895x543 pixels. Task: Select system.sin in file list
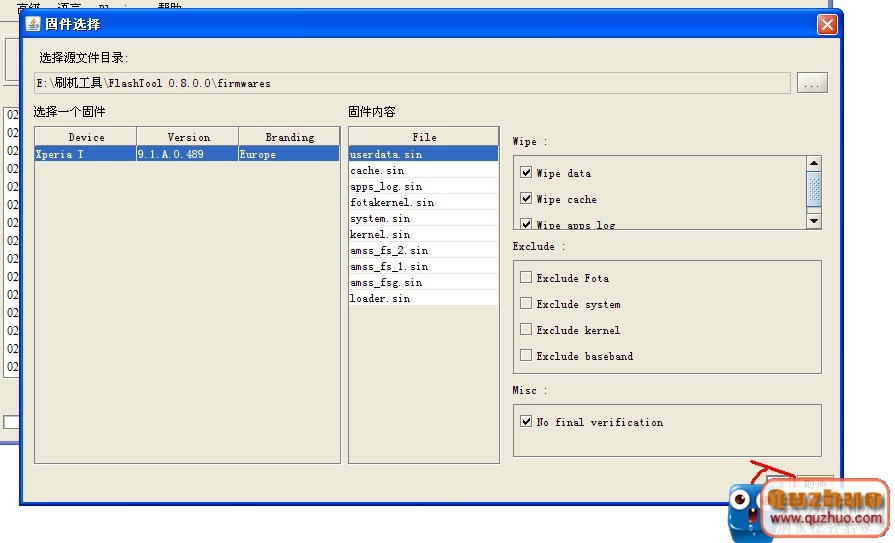click(424, 218)
